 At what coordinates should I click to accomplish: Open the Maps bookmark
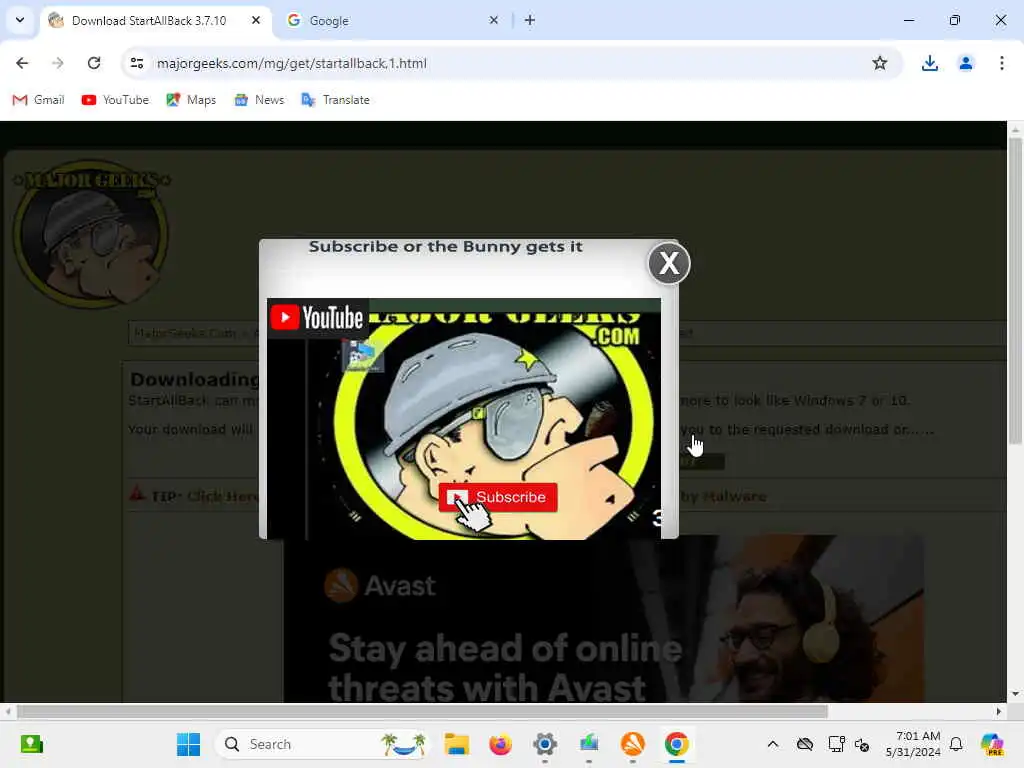click(191, 100)
